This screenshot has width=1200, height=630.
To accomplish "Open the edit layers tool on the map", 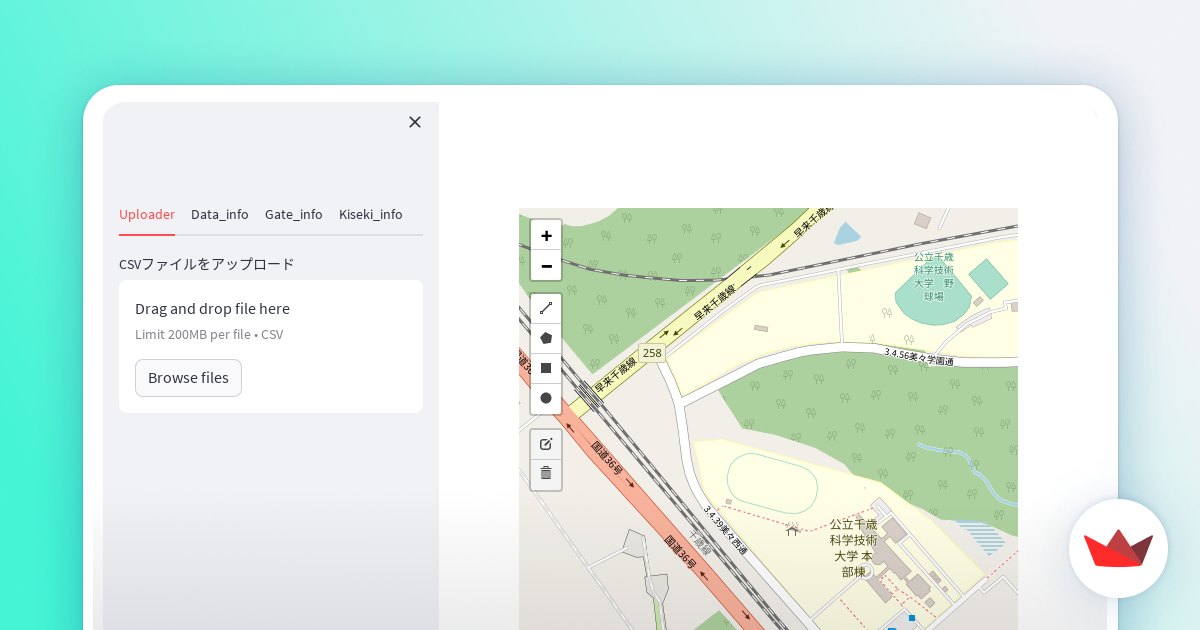I will (x=546, y=444).
